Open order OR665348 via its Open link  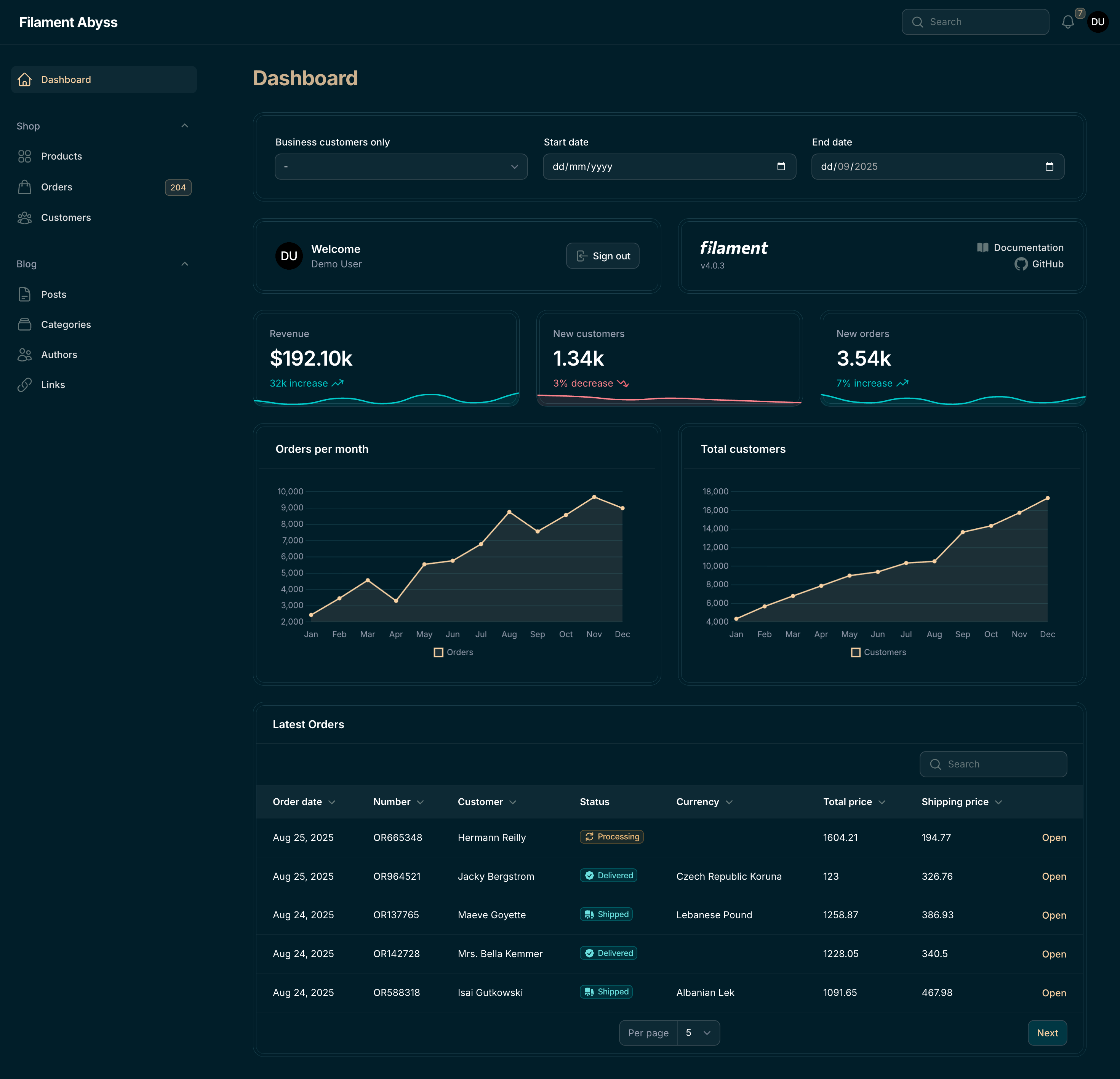tap(1054, 838)
